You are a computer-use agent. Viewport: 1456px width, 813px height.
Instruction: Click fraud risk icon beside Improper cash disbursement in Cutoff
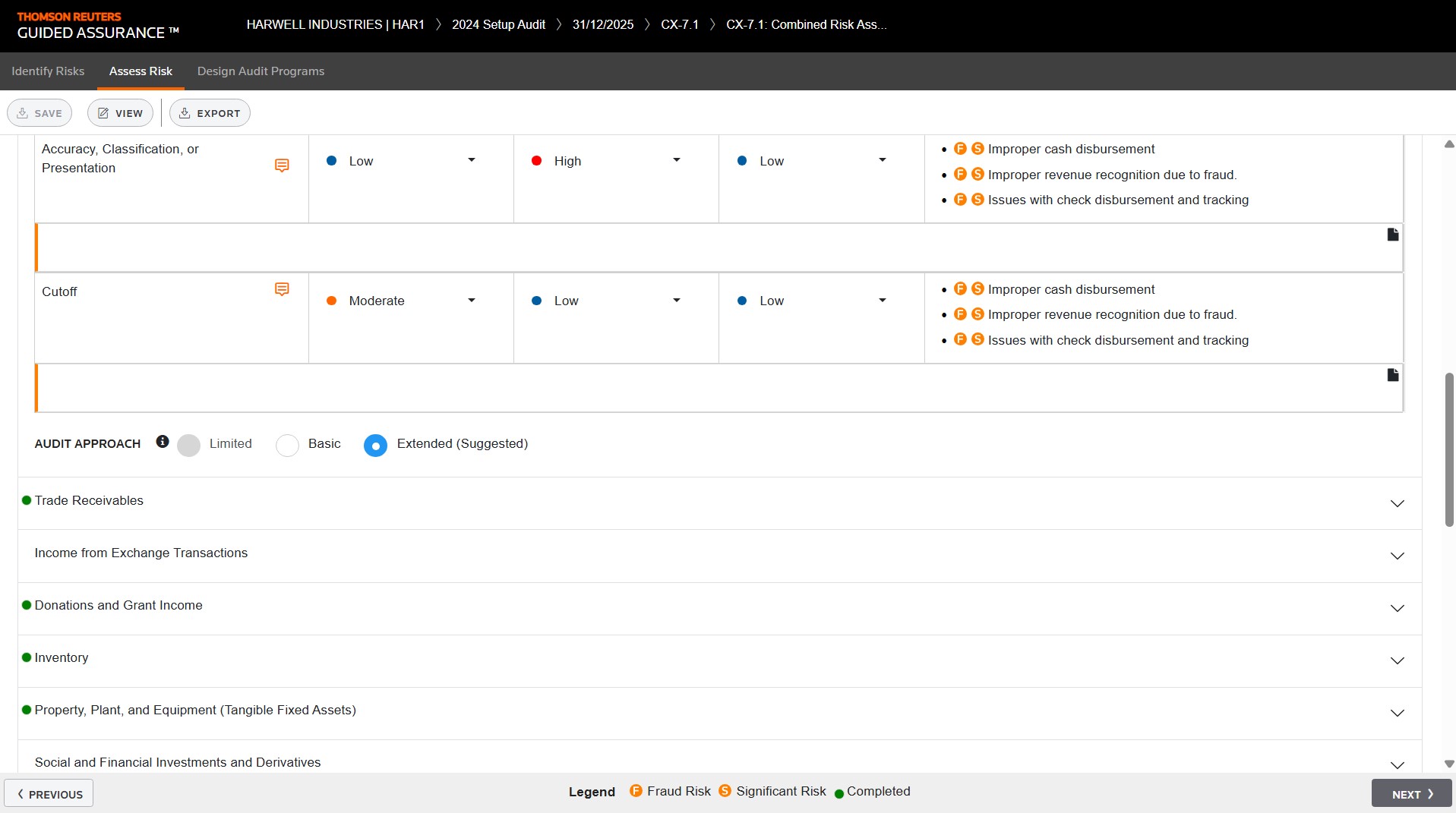[960, 289]
